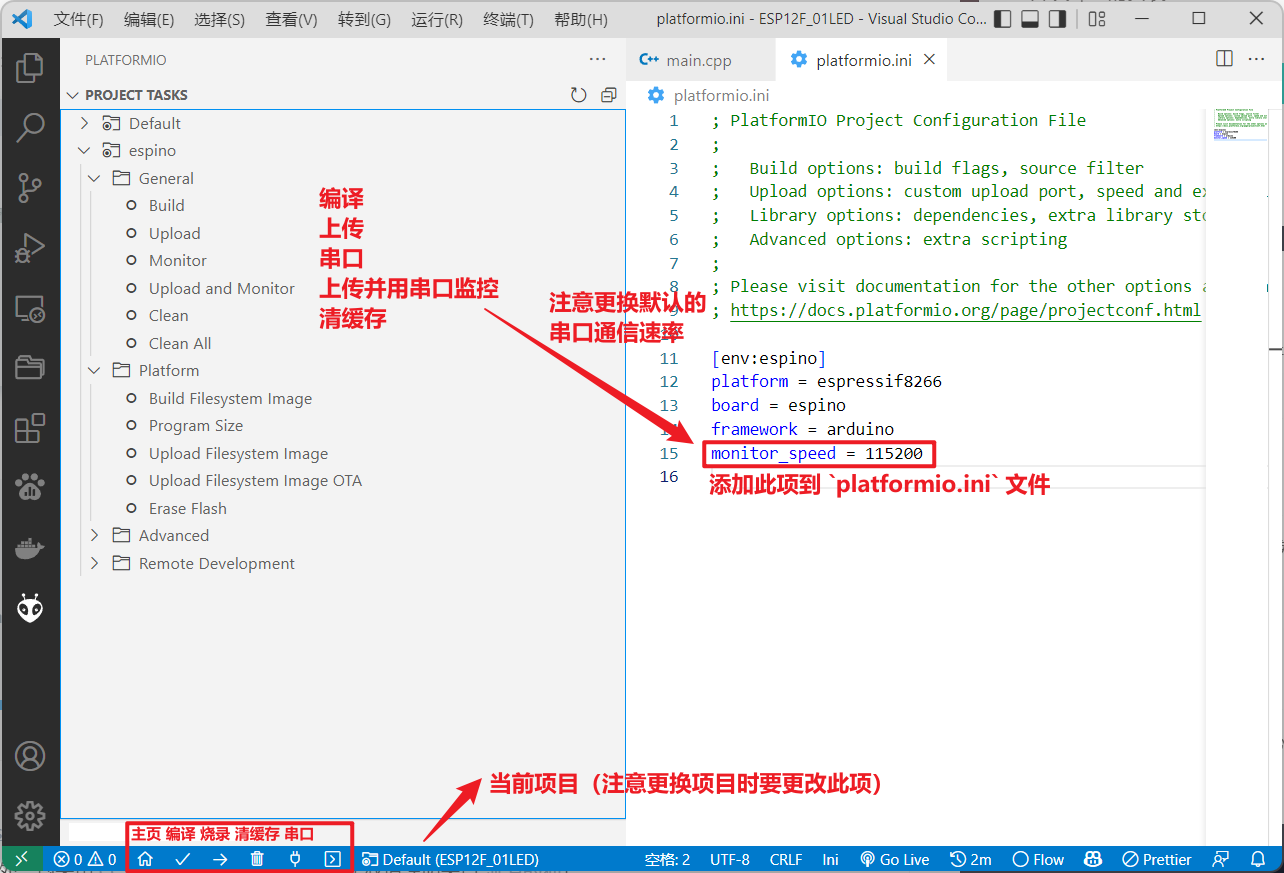Change the UTF-8 encoding setting
The height and width of the screenshot is (873, 1284).
click(x=729, y=859)
